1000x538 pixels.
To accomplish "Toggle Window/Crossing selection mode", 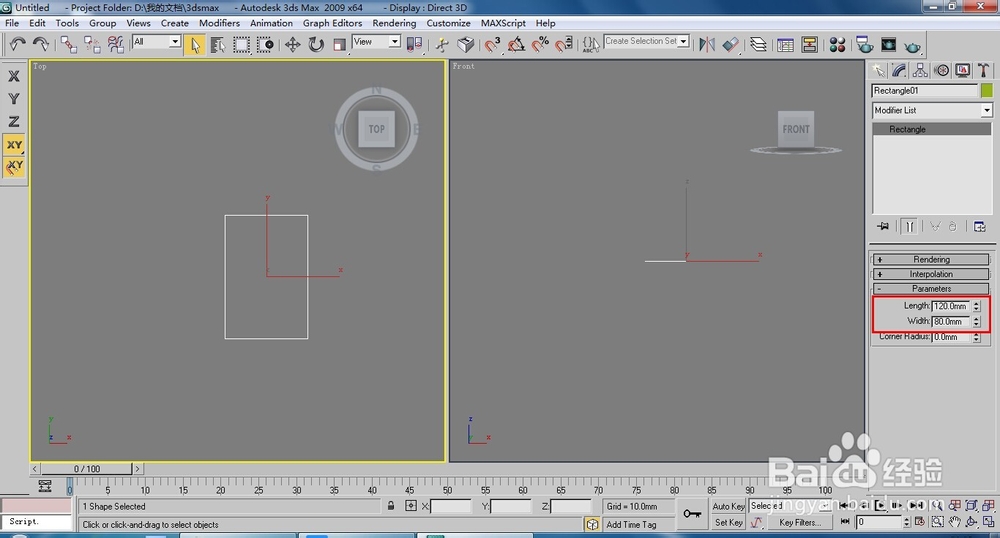I will (265, 45).
